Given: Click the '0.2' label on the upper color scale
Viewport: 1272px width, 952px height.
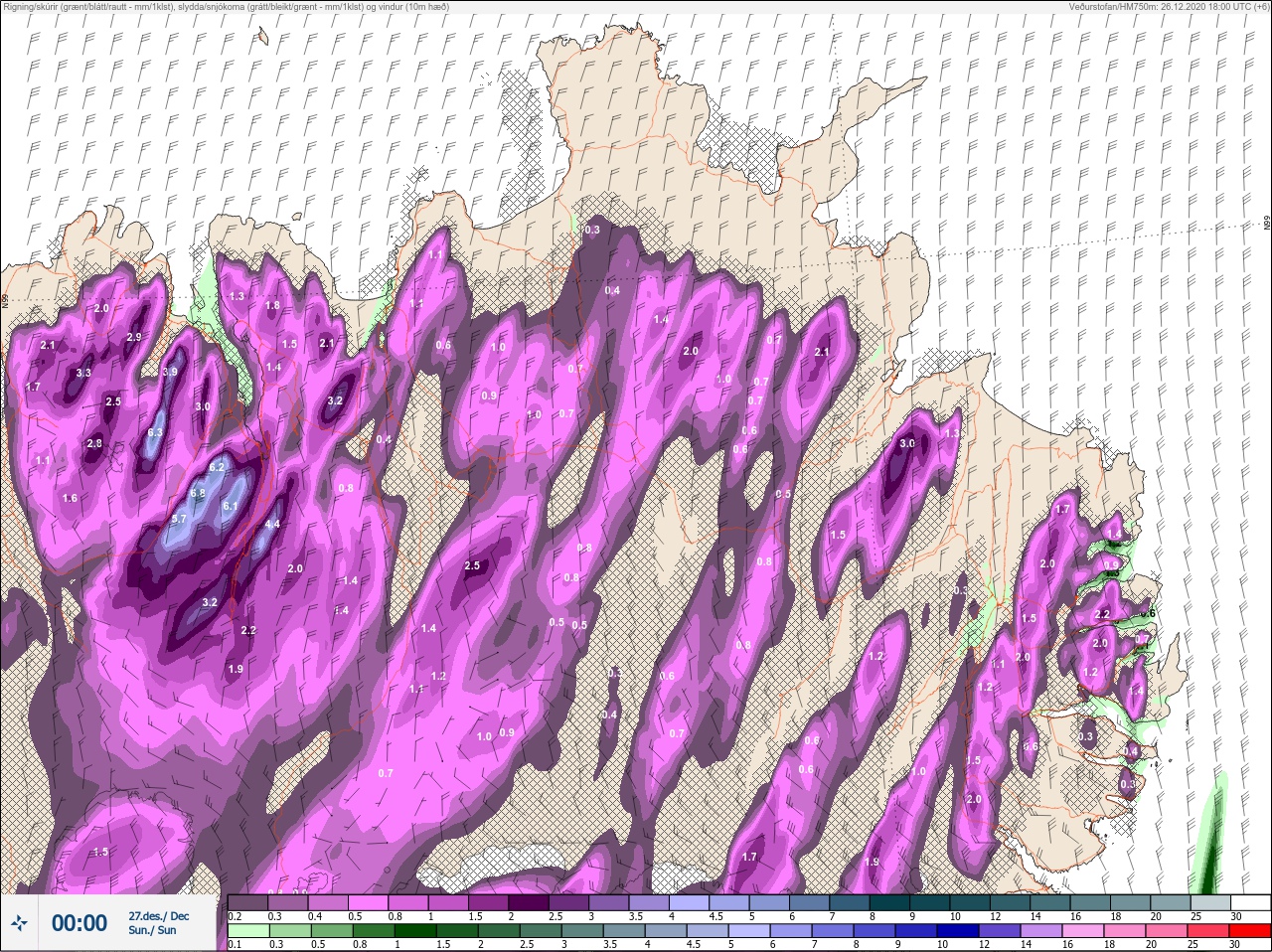Looking at the screenshot, I should tap(235, 915).
